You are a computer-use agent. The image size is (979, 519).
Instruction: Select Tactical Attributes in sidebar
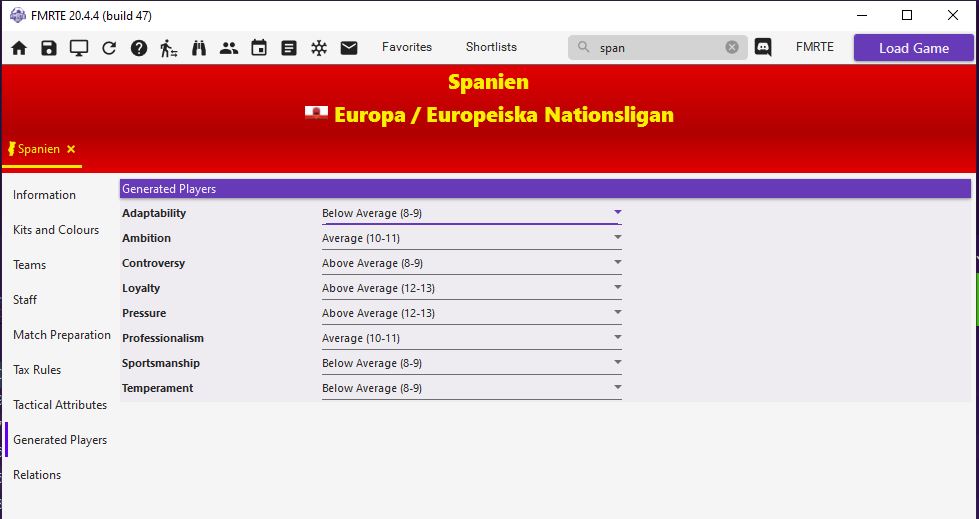(x=60, y=405)
